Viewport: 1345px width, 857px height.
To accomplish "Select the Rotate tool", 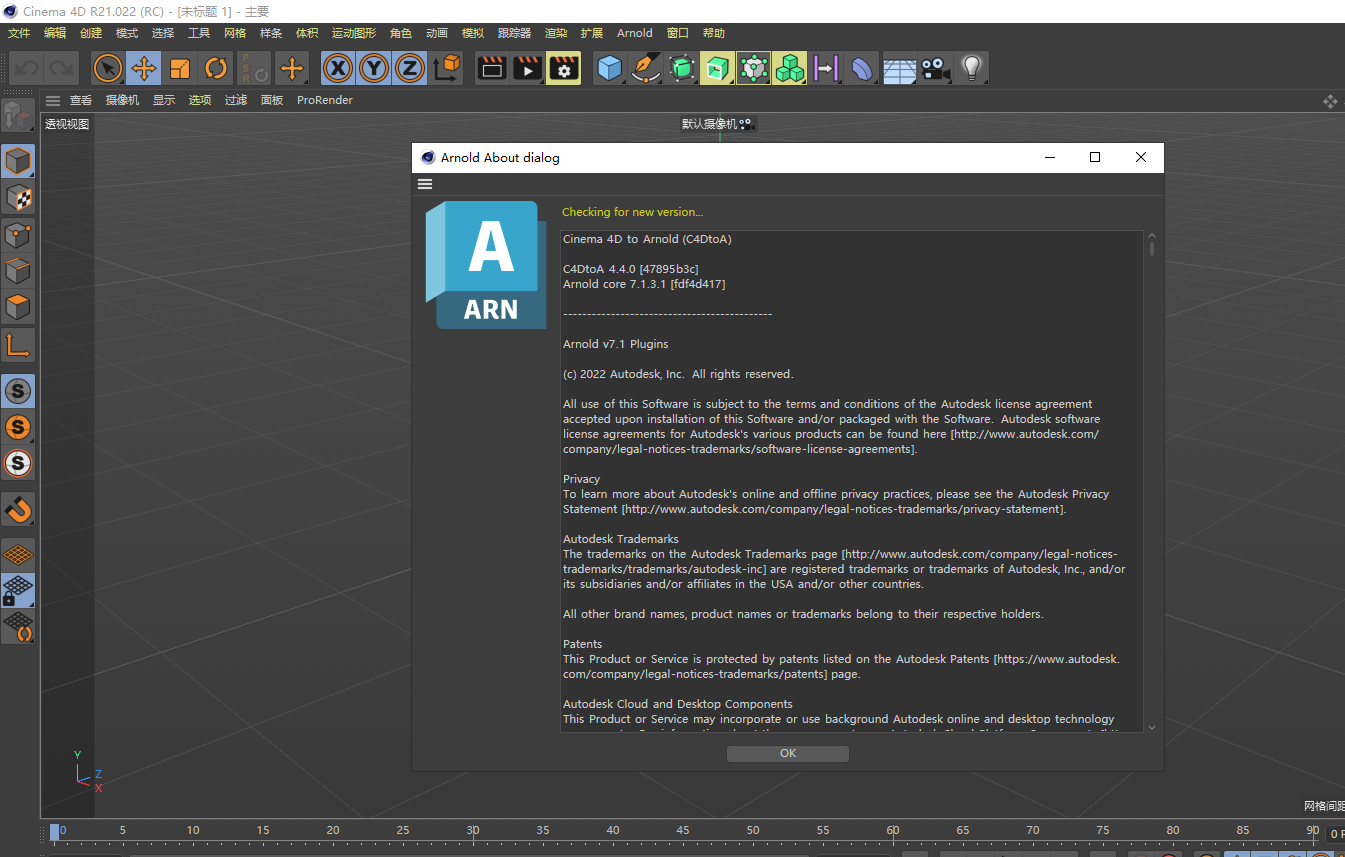I will pyautogui.click(x=215, y=68).
